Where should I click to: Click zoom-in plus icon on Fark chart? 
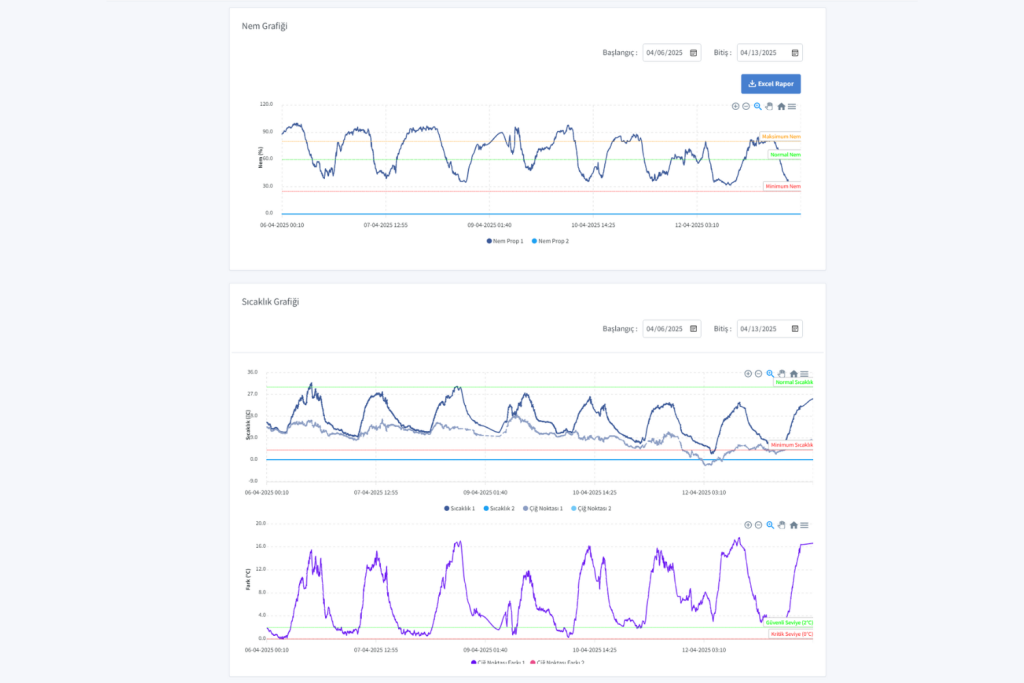coord(747,524)
